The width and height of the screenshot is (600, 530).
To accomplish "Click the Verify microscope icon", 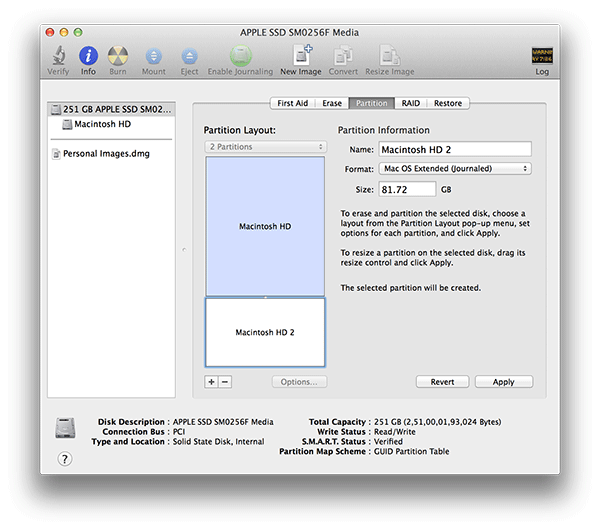I will pos(59,57).
